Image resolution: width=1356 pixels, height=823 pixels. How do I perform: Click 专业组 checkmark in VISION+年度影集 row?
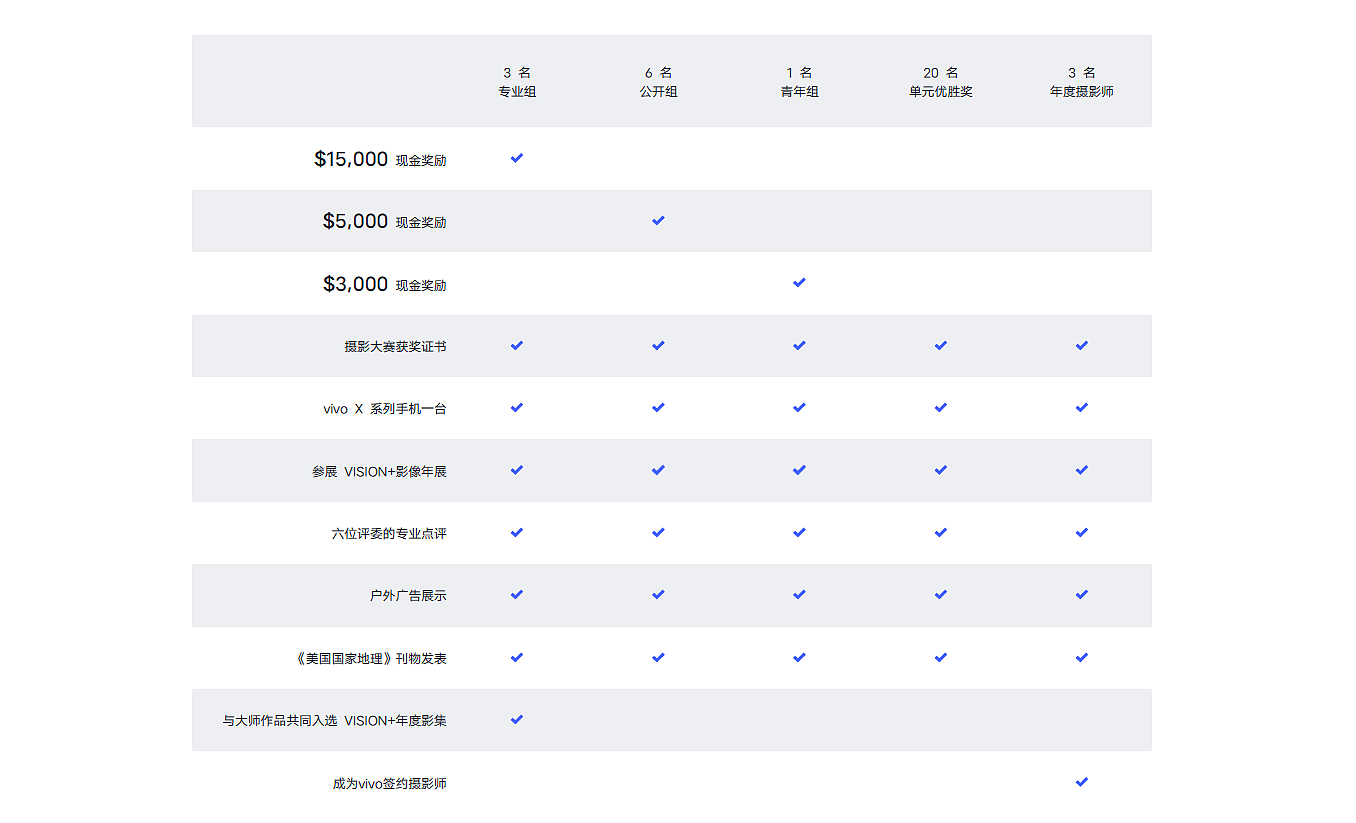coord(517,719)
